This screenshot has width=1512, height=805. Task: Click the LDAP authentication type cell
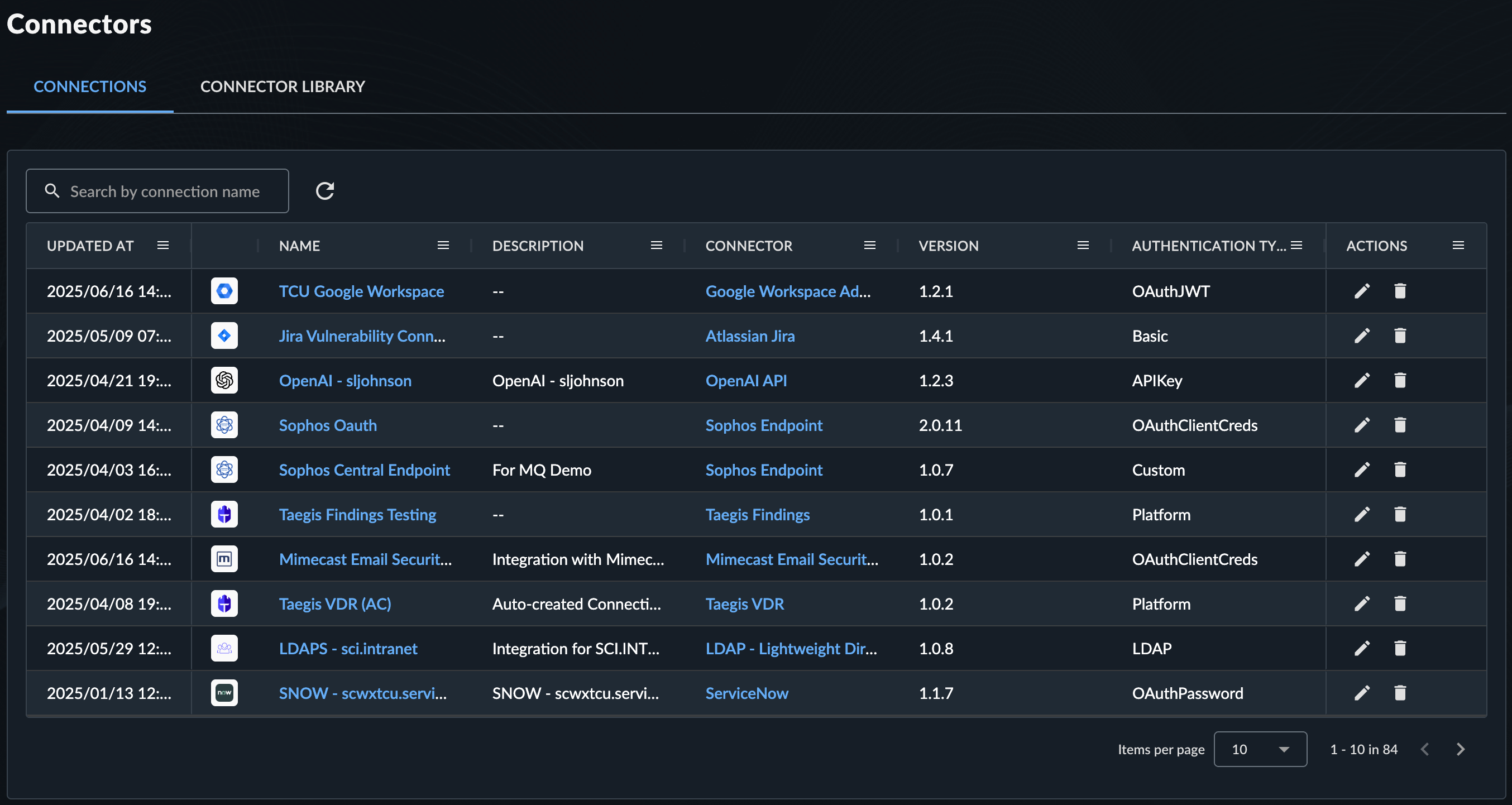[x=1151, y=648]
